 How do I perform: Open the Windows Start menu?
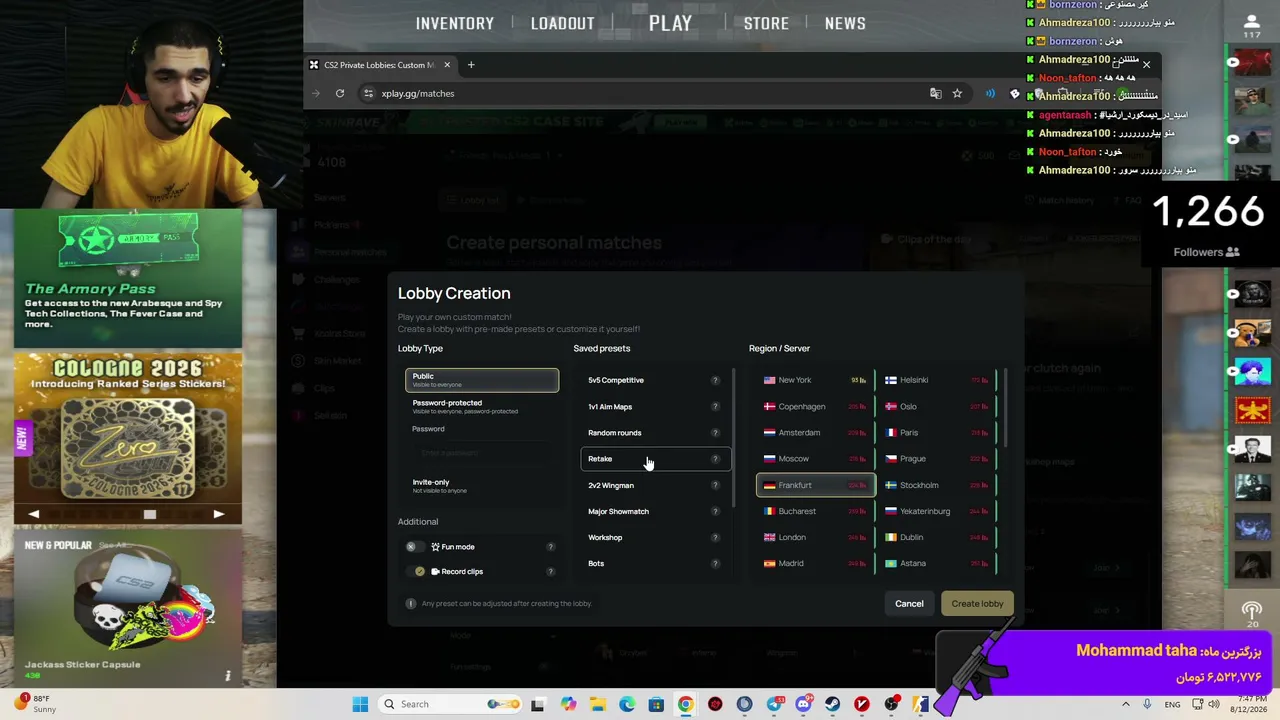click(x=360, y=704)
